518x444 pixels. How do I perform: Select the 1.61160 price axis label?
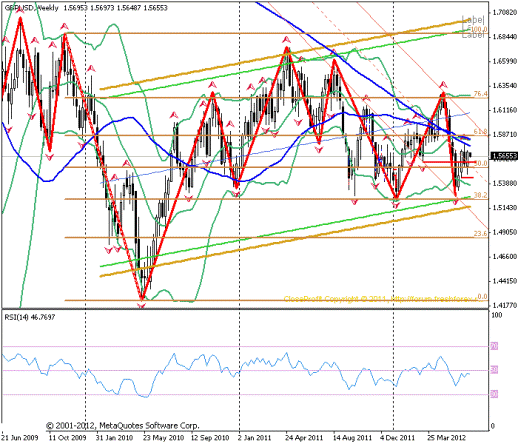[505, 110]
